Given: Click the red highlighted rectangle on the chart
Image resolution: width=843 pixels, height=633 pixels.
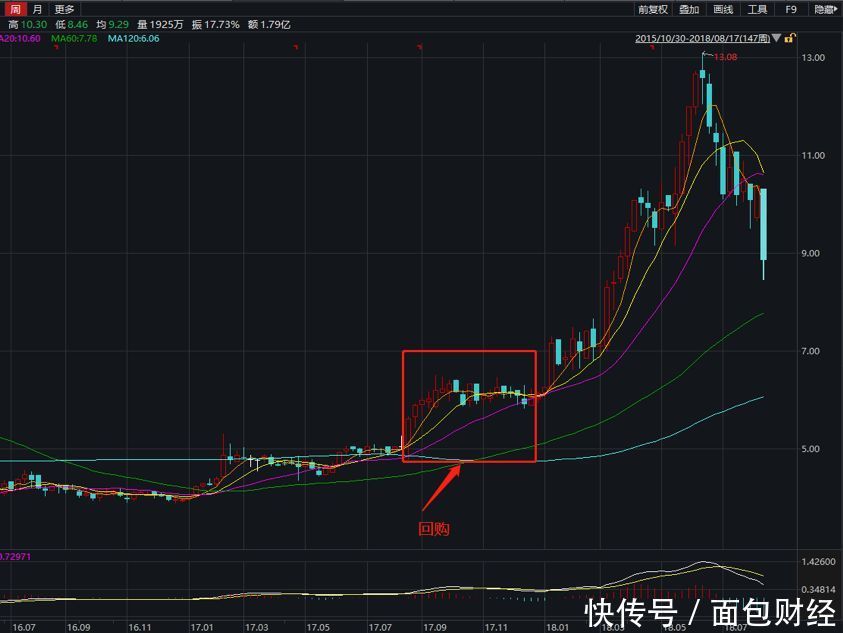Looking at the screenshot, I should click(469, 405).
